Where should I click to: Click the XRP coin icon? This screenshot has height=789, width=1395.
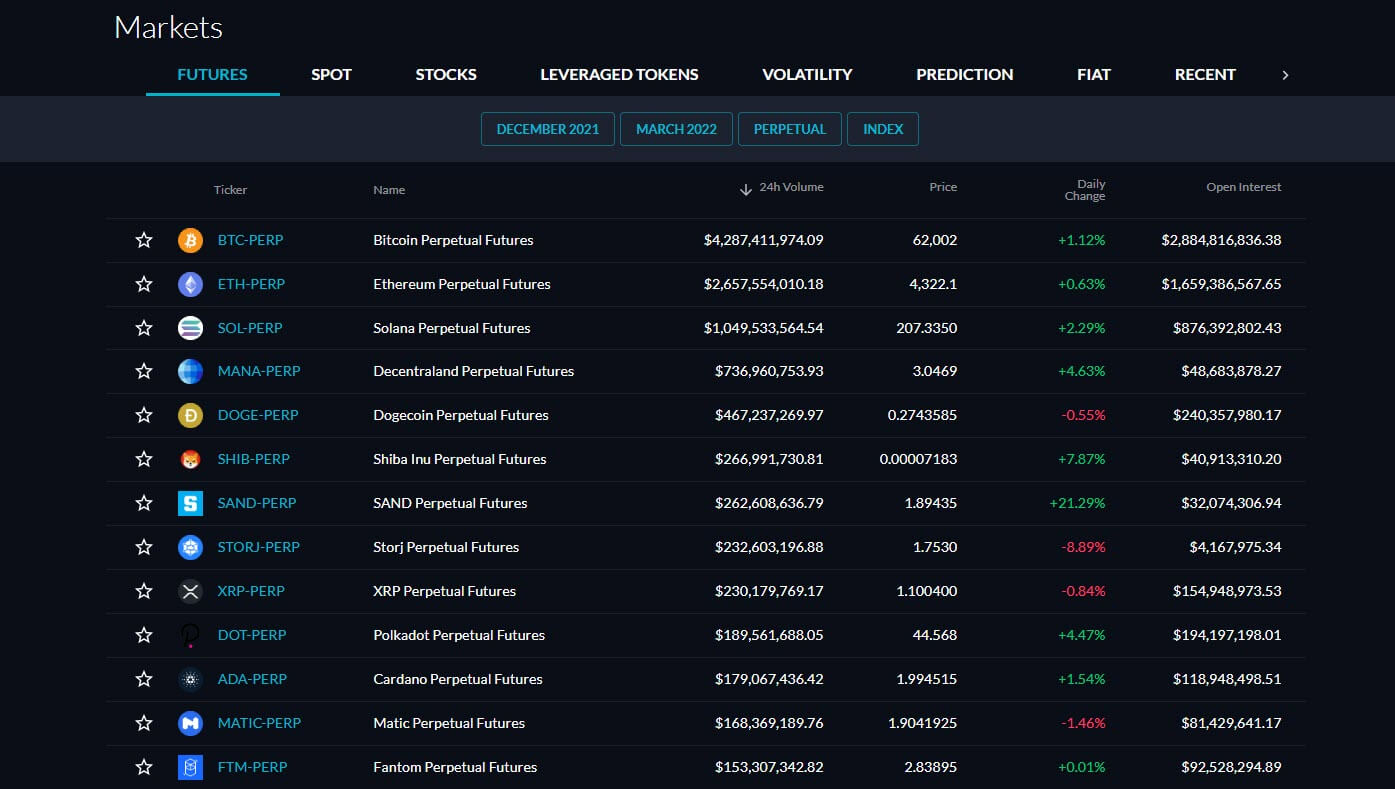190,591
